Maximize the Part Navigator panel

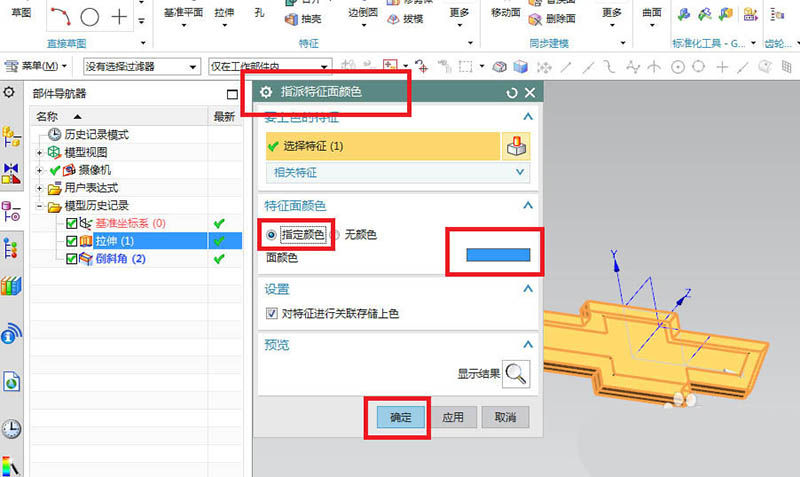(x=232, y=94)
